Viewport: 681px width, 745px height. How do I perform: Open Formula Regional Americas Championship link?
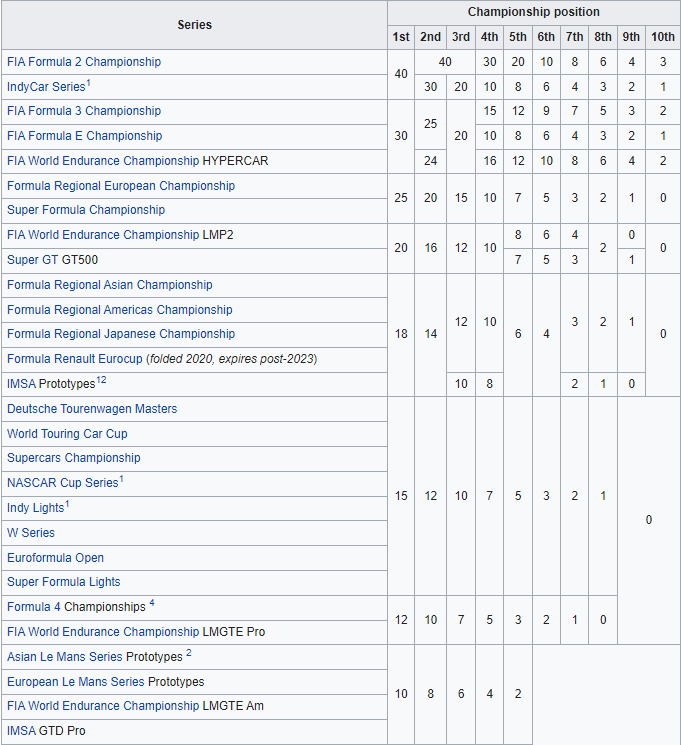[120, 310]
